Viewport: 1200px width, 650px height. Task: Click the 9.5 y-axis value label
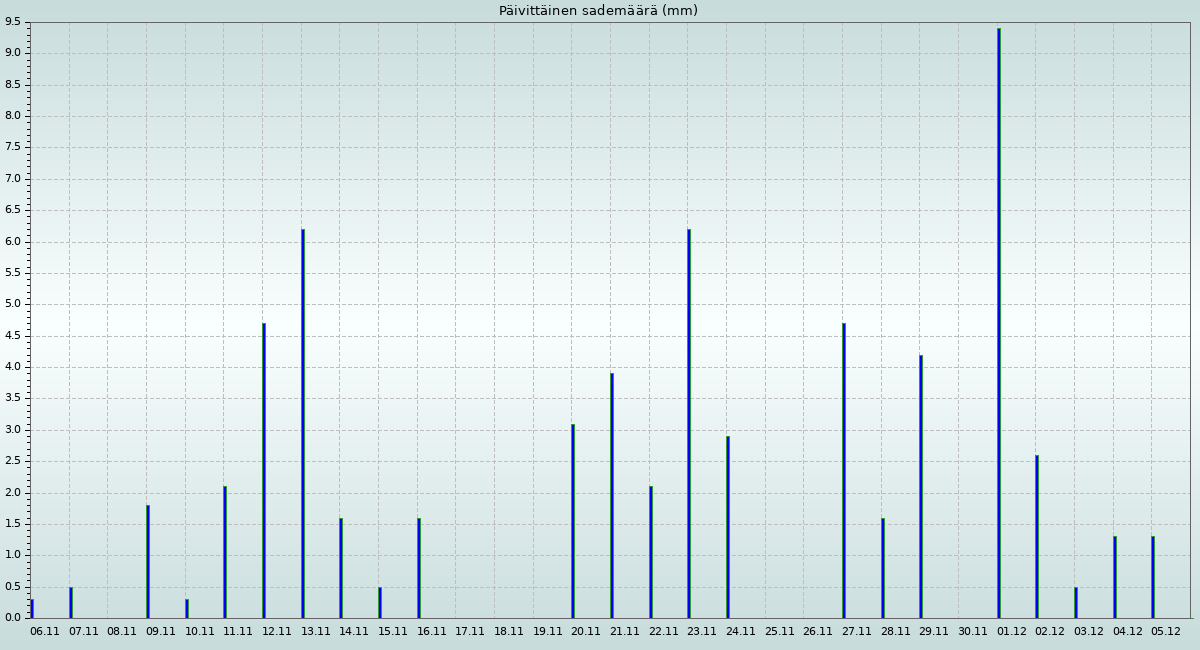pos(12,22)
